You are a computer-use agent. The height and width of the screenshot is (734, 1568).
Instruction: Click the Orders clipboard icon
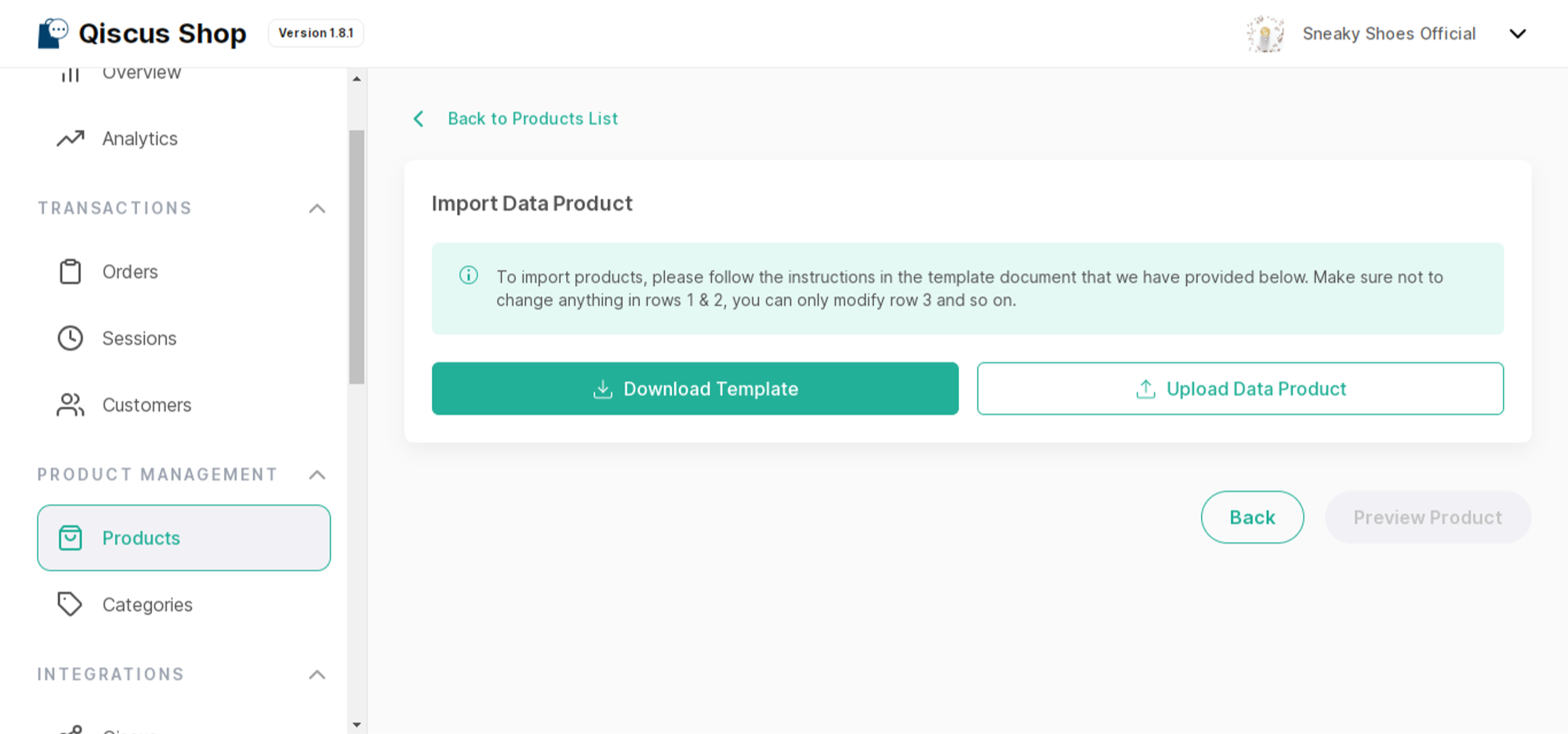point(71,271)
